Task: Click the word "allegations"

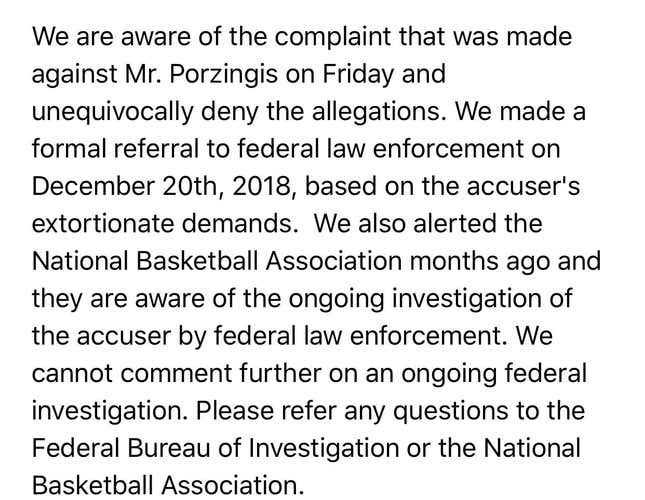Action: click(379, 111)
